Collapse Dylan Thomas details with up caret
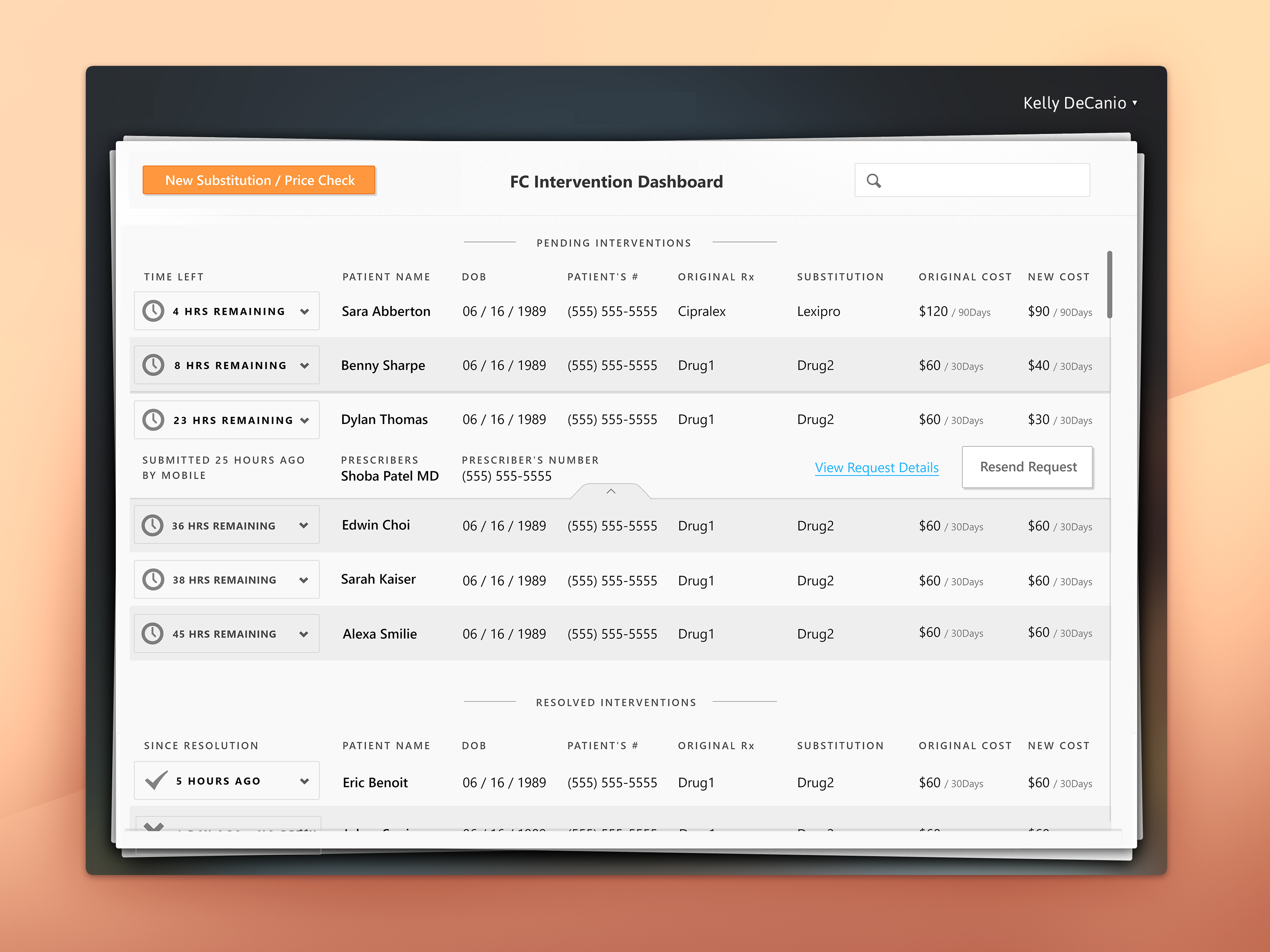Screen dimensions: 1270x952 click(611, 491)
